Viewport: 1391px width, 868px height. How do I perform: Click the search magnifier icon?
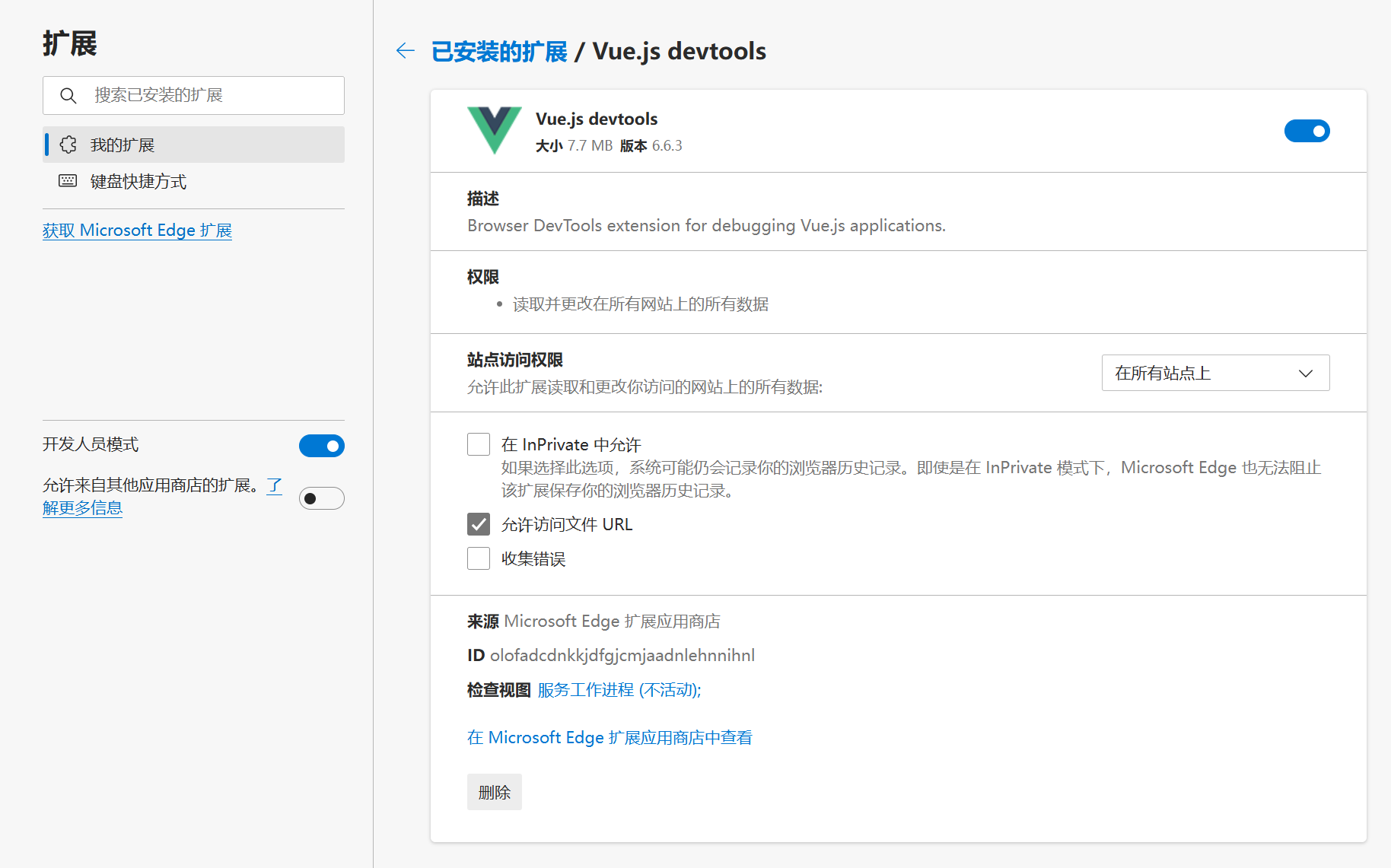tap(68, 96)
